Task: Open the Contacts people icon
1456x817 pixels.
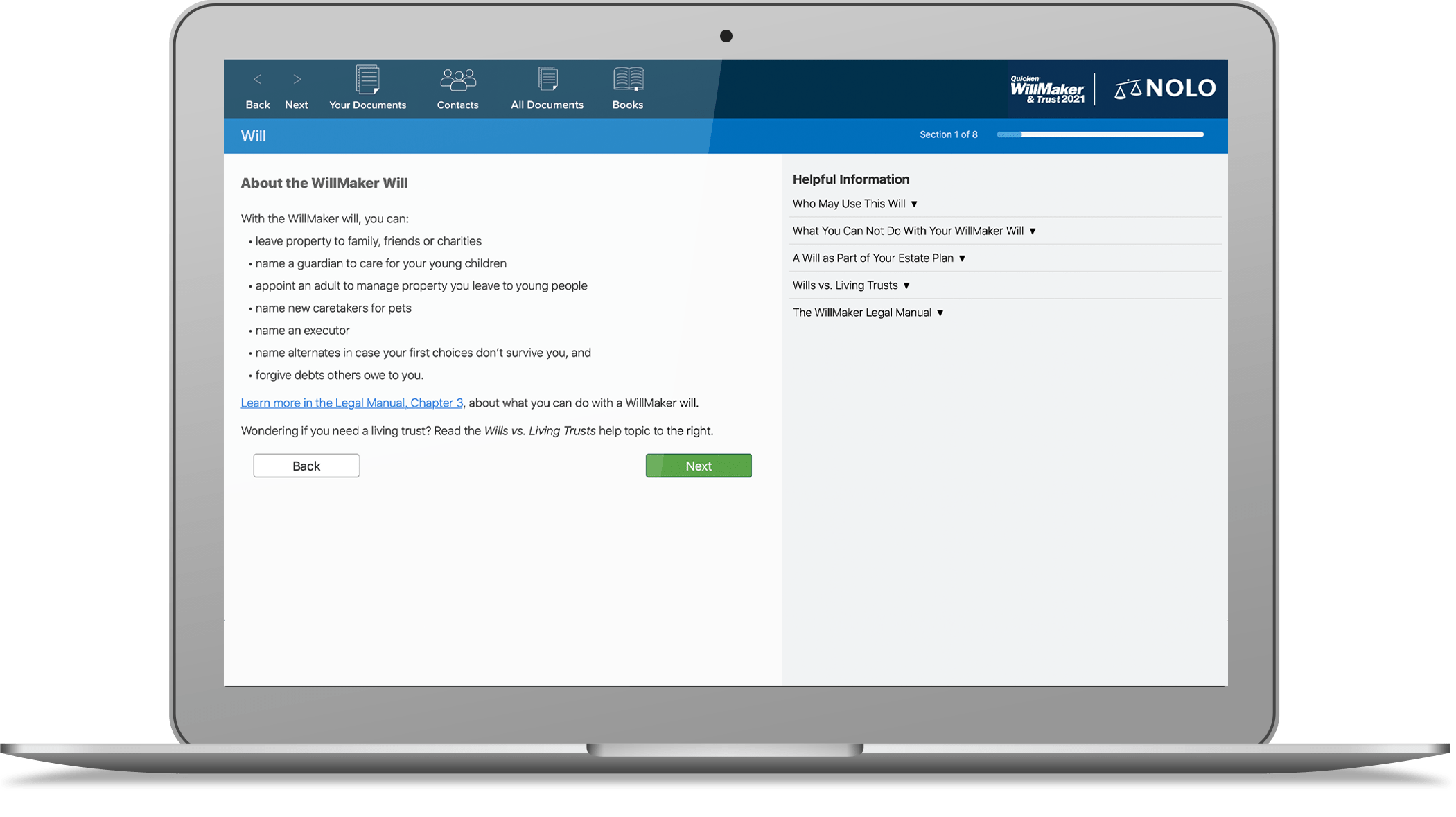Action: [x=457, y=80]
